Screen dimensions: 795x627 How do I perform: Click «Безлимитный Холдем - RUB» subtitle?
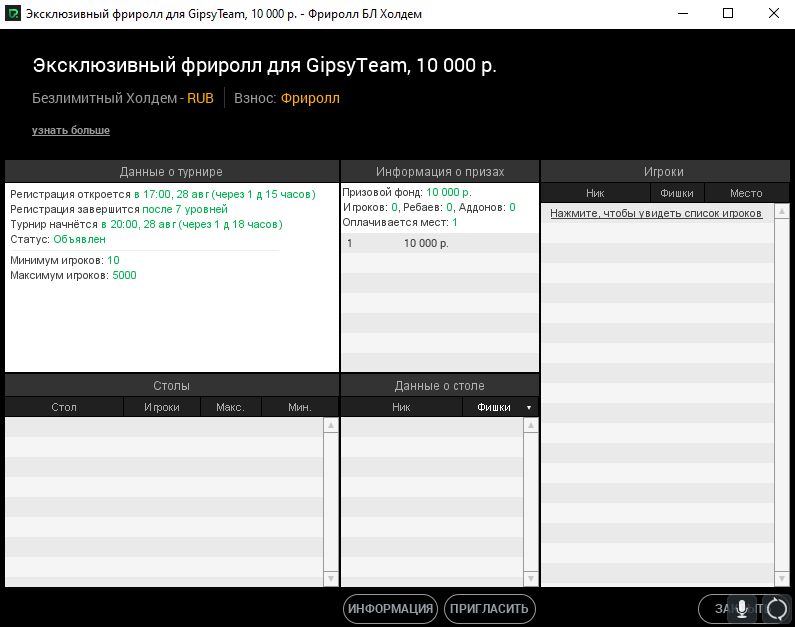(x=123, y=98)
